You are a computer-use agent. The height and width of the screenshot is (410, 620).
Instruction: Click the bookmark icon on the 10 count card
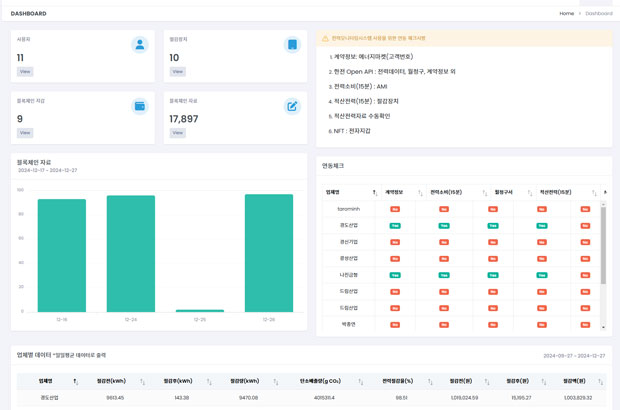[x=292, y=45]
